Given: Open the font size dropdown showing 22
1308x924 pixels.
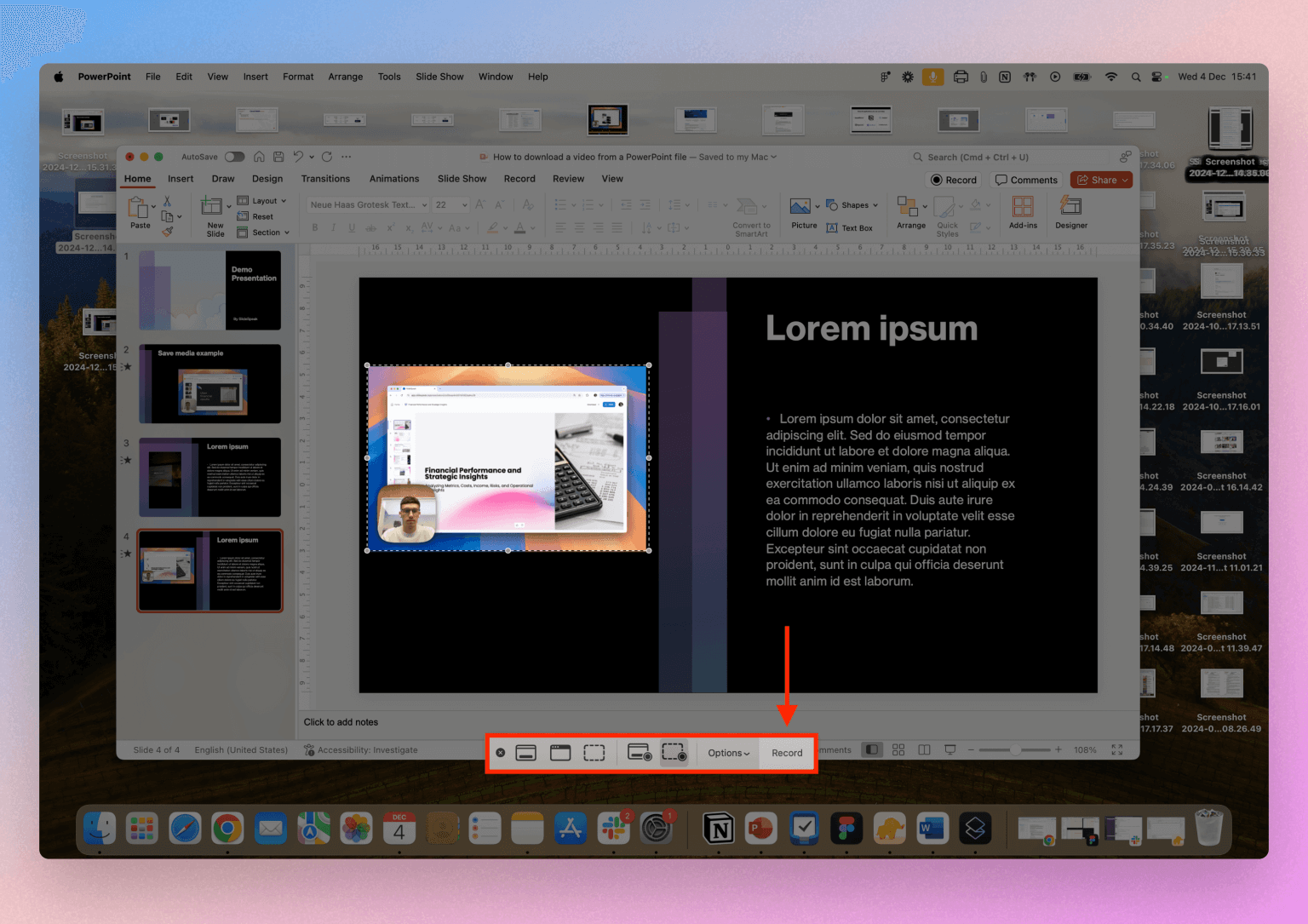Looking at the screenshot, I should point(450,204).
